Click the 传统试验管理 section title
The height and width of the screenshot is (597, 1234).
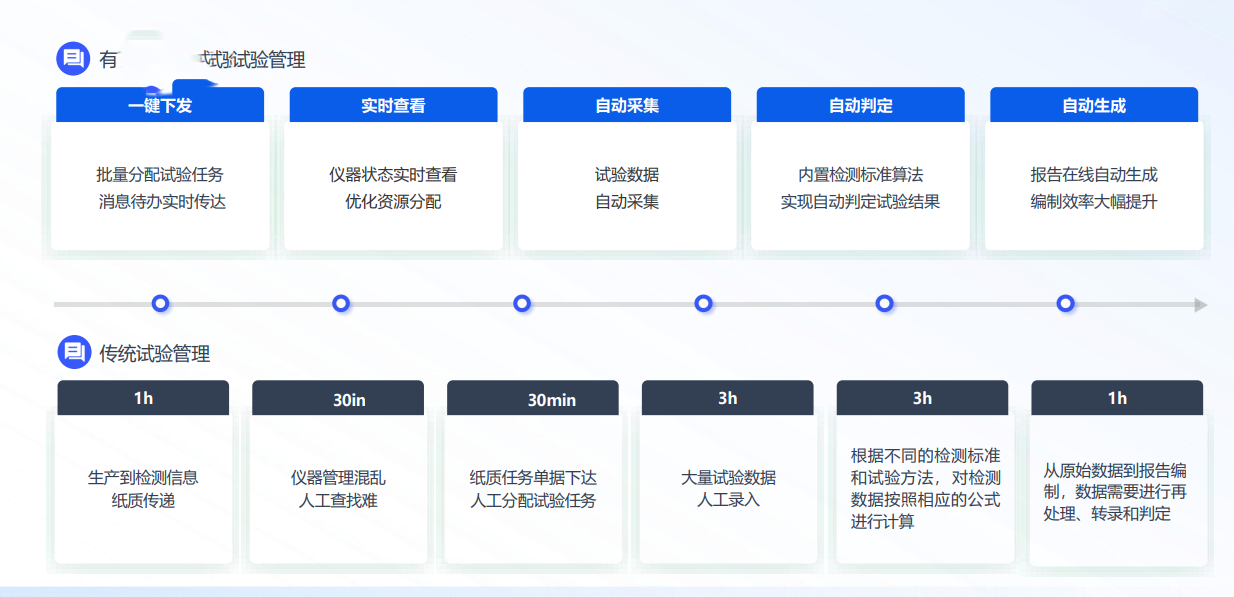coord(154,353)
